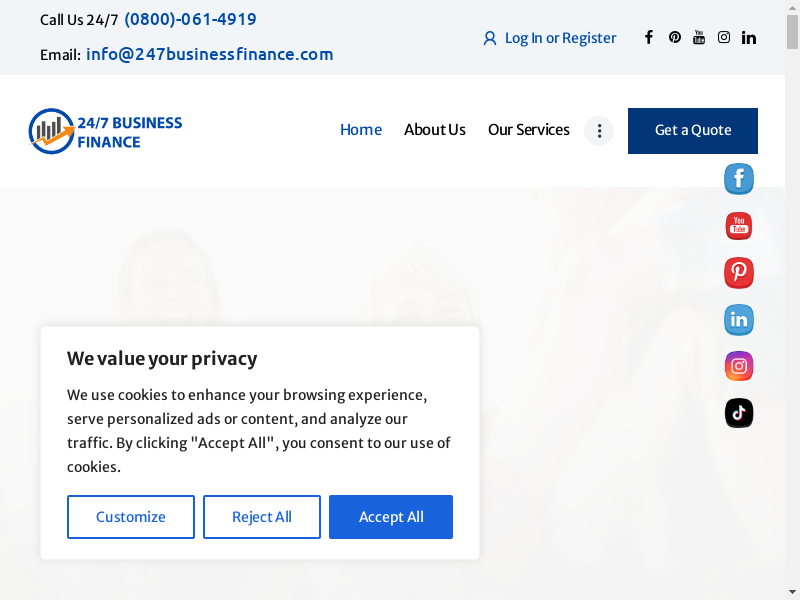Open the About Us menu item
The height and width of the screenshot is (600, 800).
click(435, 130)
